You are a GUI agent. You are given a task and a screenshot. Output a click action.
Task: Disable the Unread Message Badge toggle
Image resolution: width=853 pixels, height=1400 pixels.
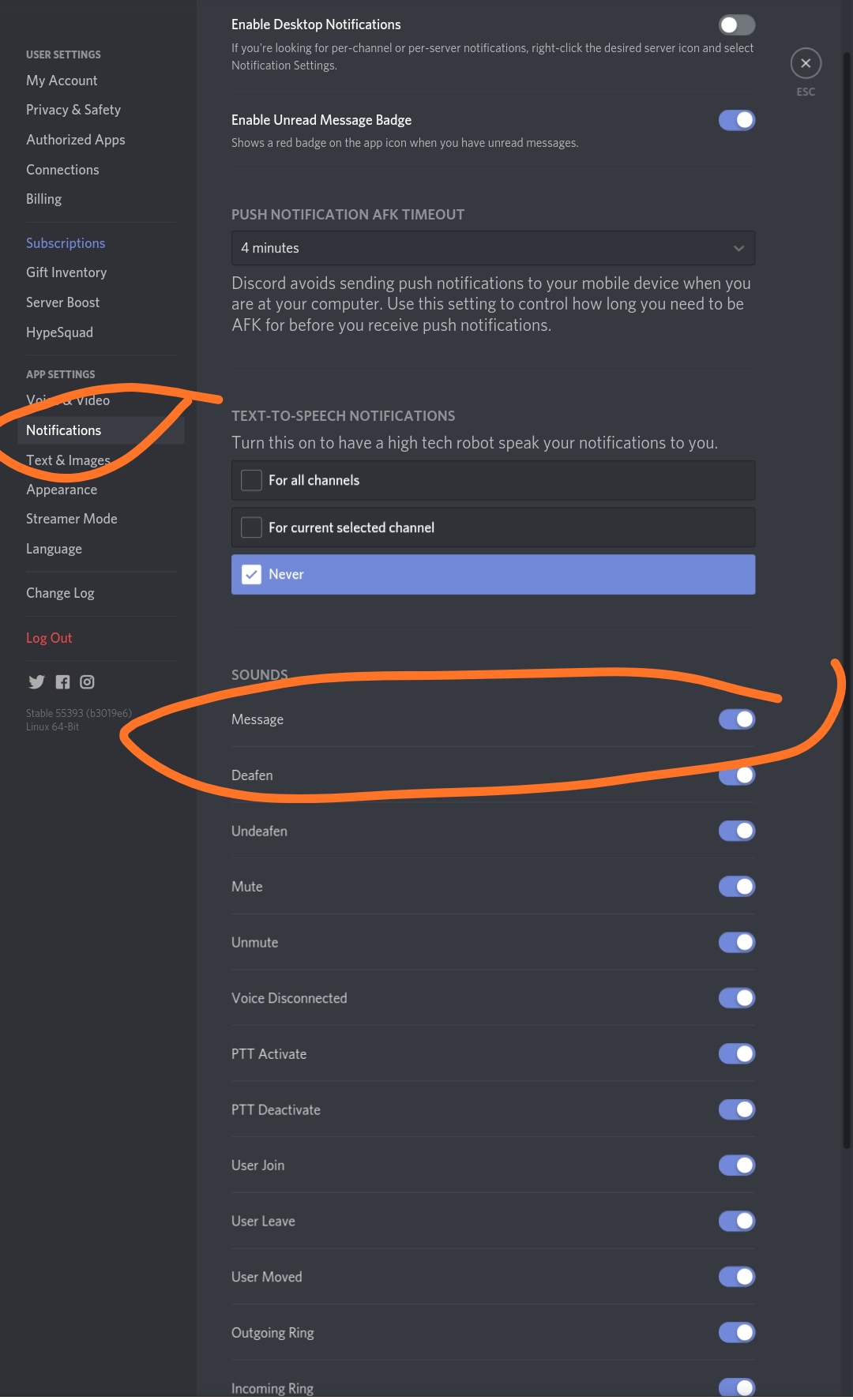(x=736, y=120)
